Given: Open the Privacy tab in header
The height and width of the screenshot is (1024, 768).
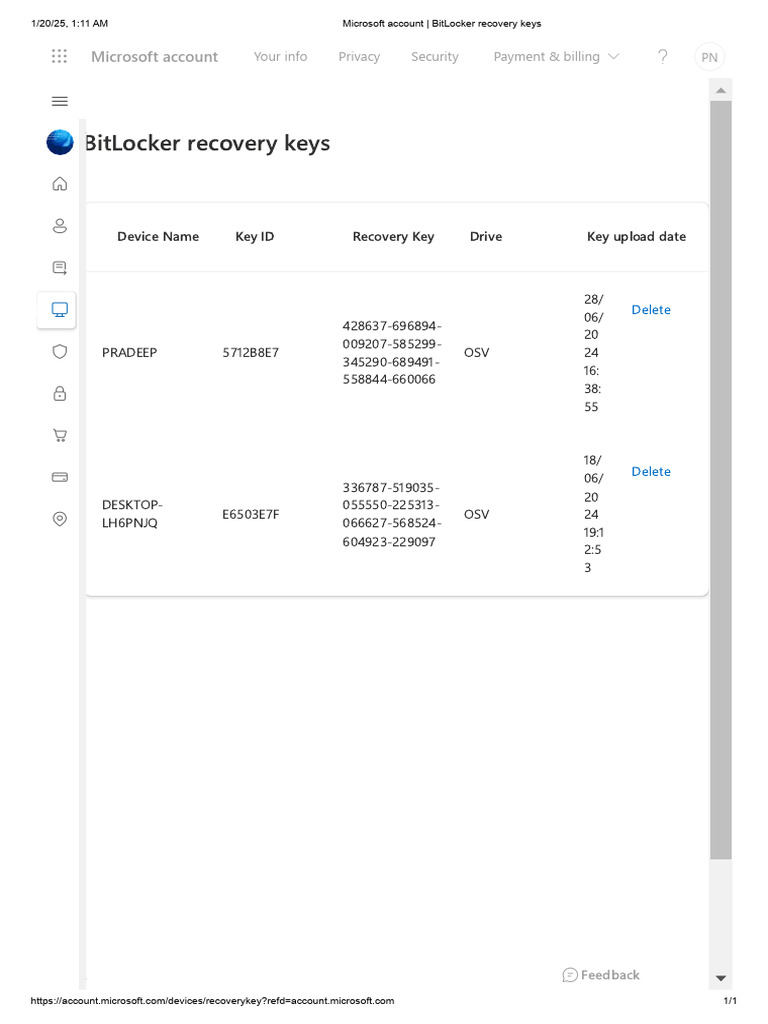Looking at the screenshot, I should [359, 57].
